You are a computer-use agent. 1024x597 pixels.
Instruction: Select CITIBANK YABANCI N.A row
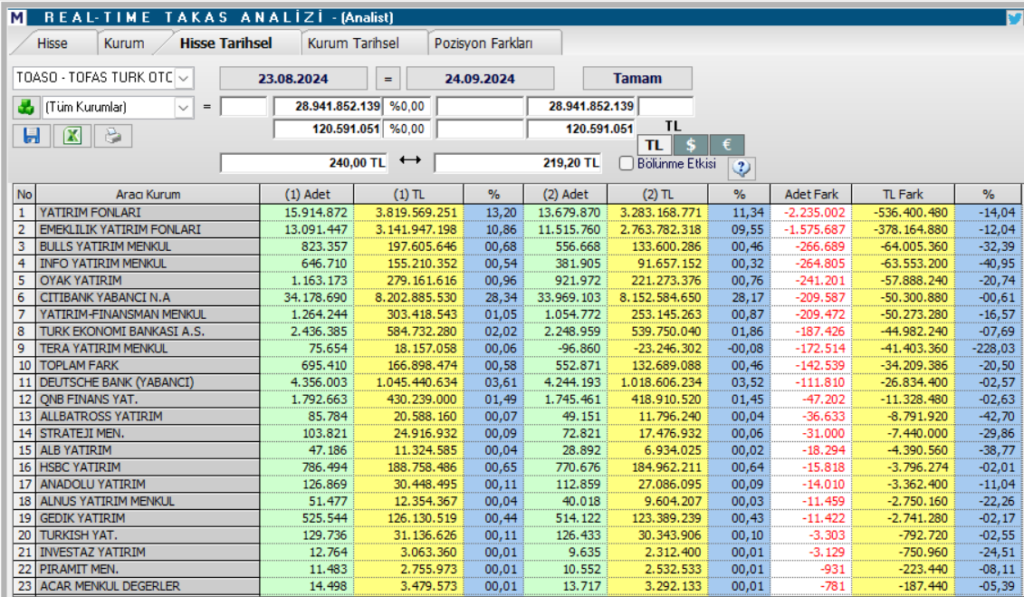[x=517, y=297]
